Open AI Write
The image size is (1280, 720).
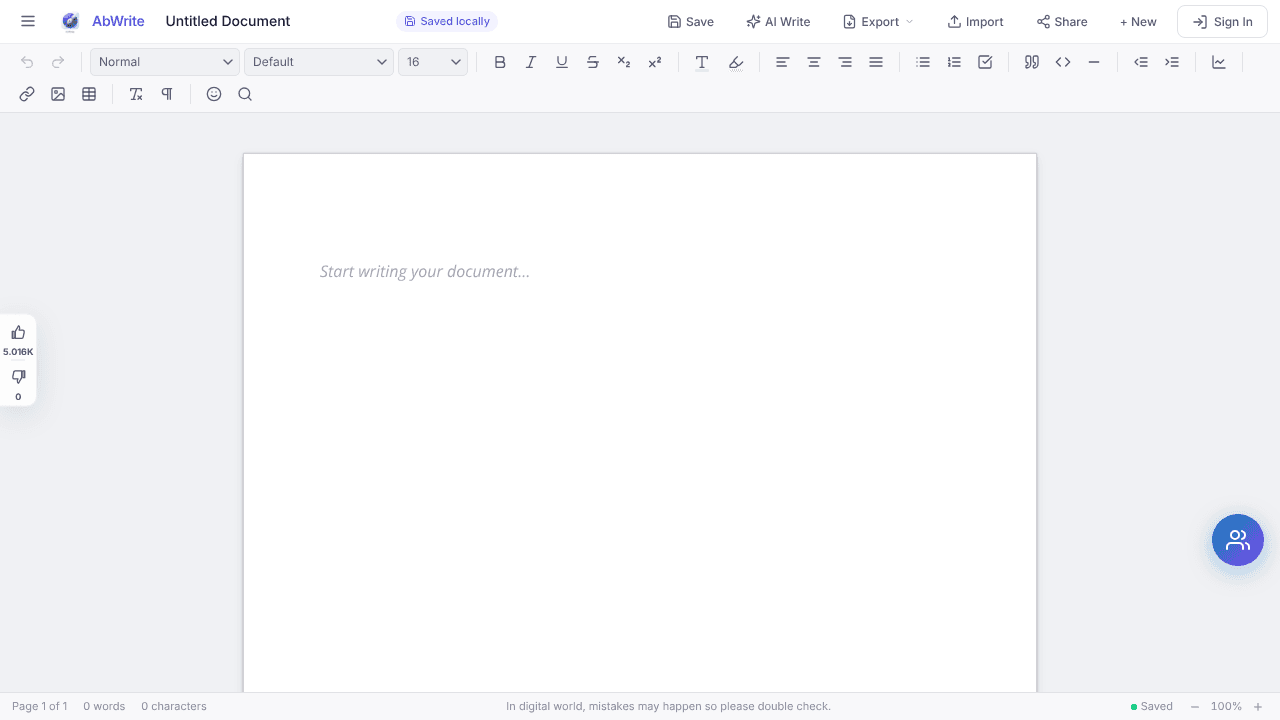tap(778, 21)
